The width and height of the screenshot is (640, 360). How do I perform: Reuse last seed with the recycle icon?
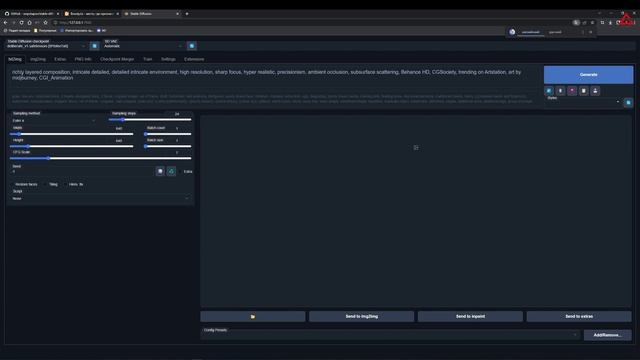click(x=171, y=171)
